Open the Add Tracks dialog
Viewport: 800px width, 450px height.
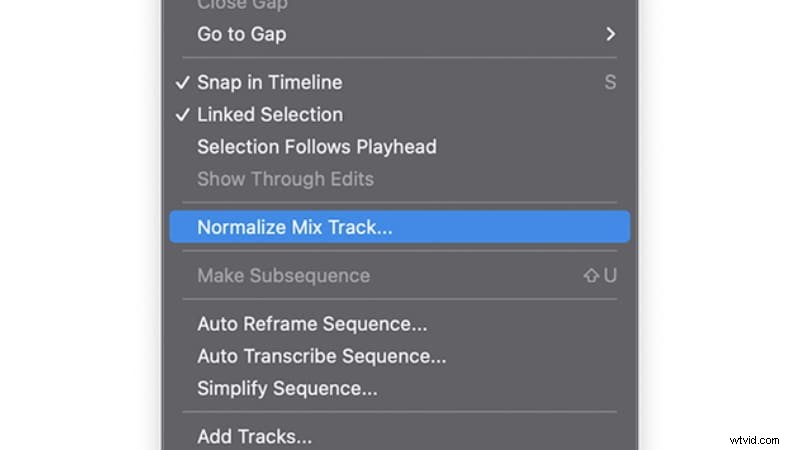coord(254,436)
